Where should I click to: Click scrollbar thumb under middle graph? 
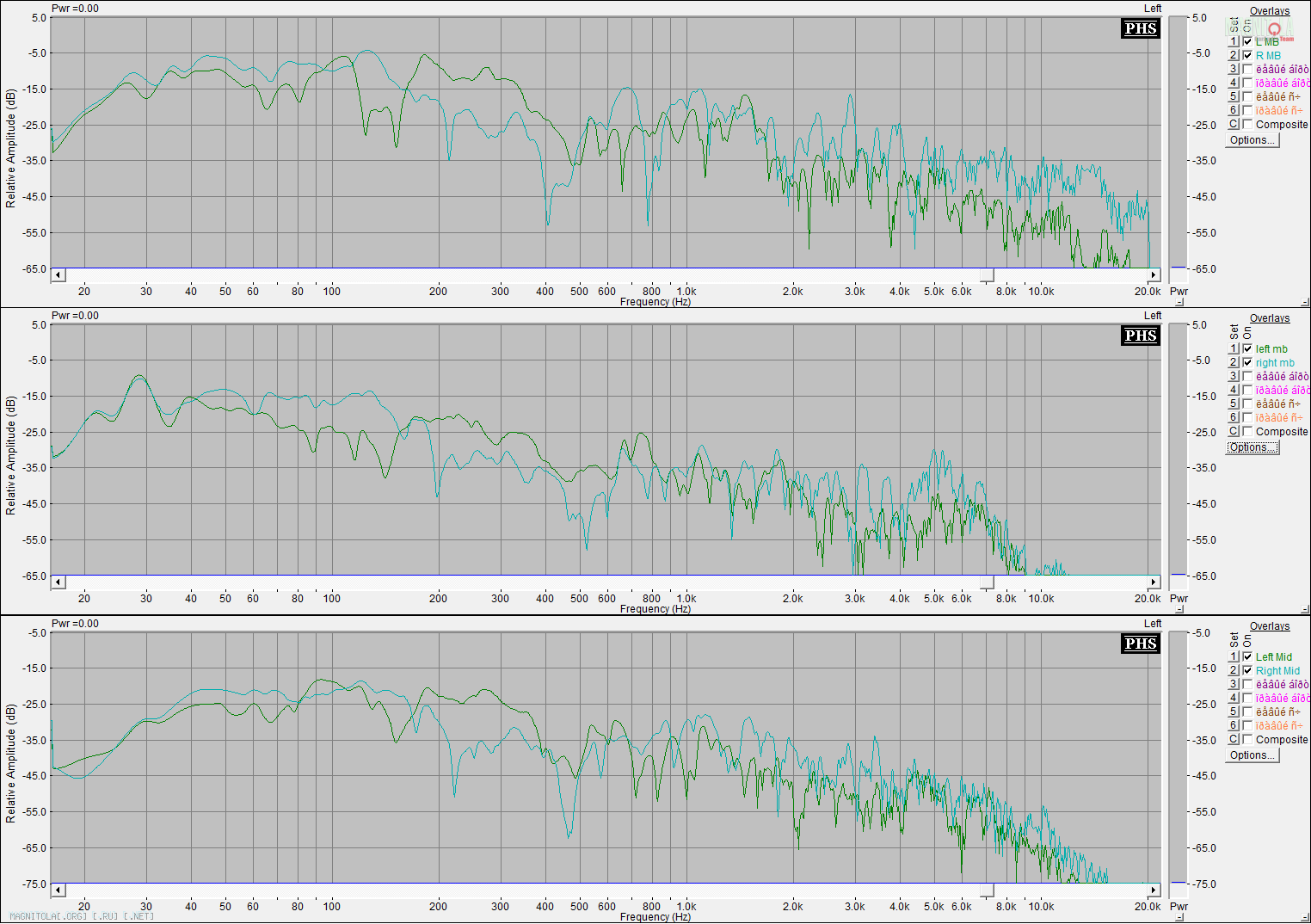(988, 582)
